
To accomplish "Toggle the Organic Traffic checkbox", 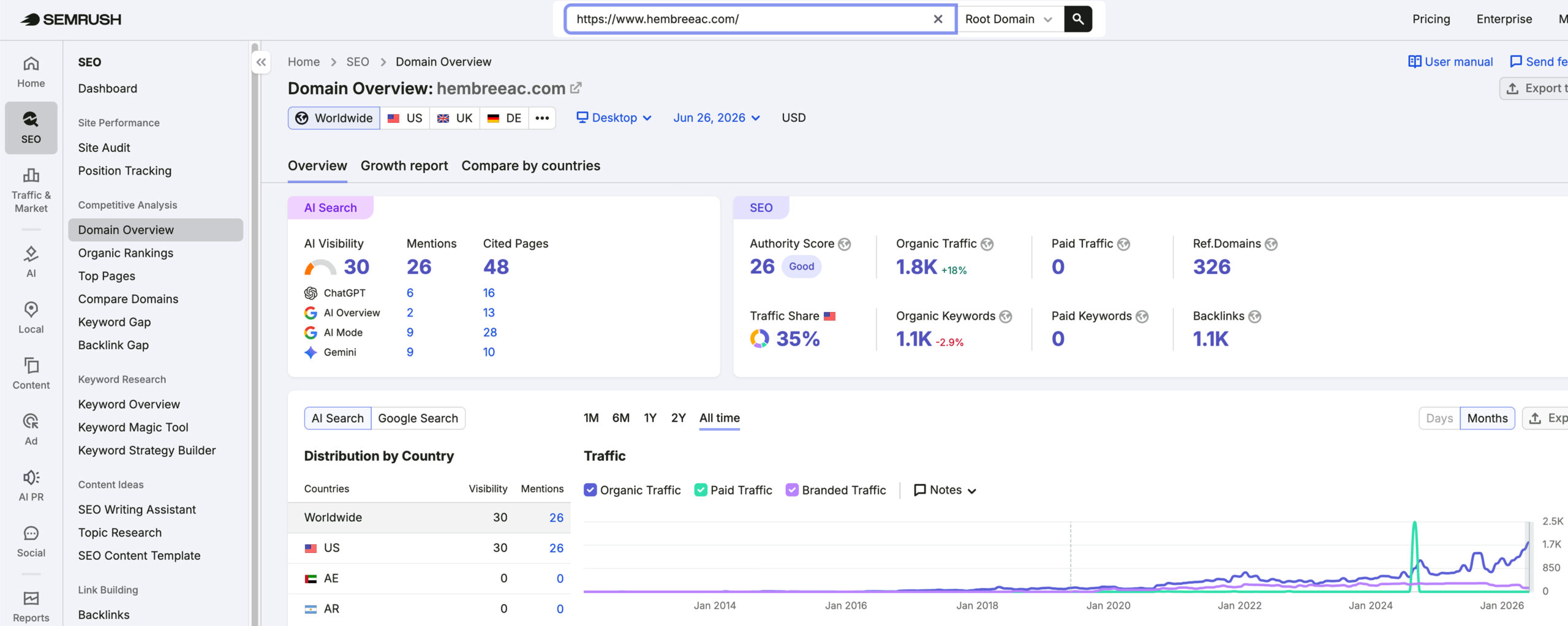I will tap(590, 490).
